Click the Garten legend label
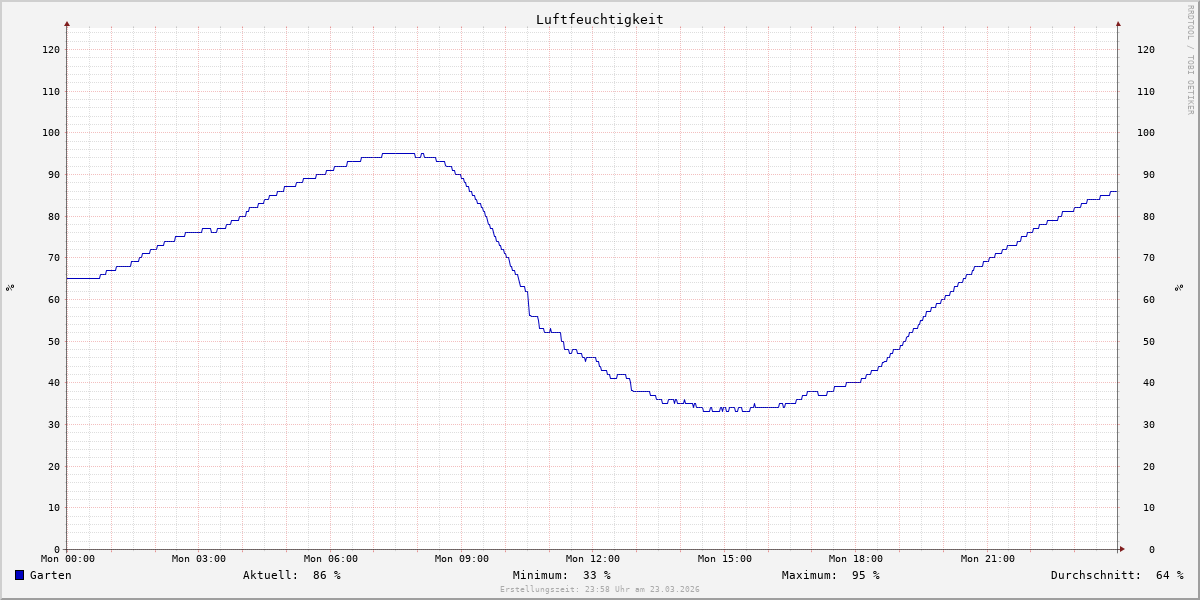 click(x=50, y=575)
